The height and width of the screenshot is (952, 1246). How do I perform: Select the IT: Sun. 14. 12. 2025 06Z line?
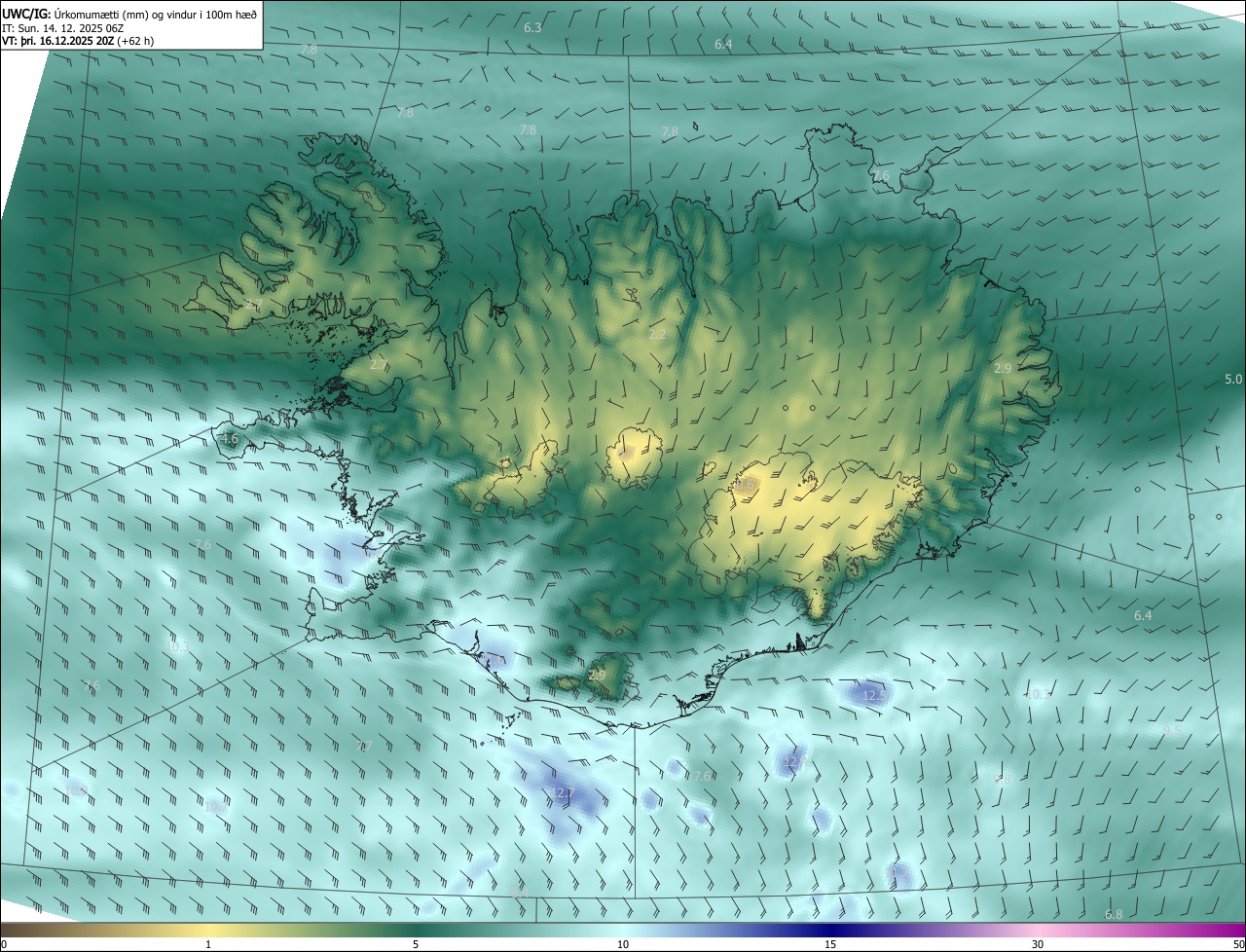click(x=63, y=27)
